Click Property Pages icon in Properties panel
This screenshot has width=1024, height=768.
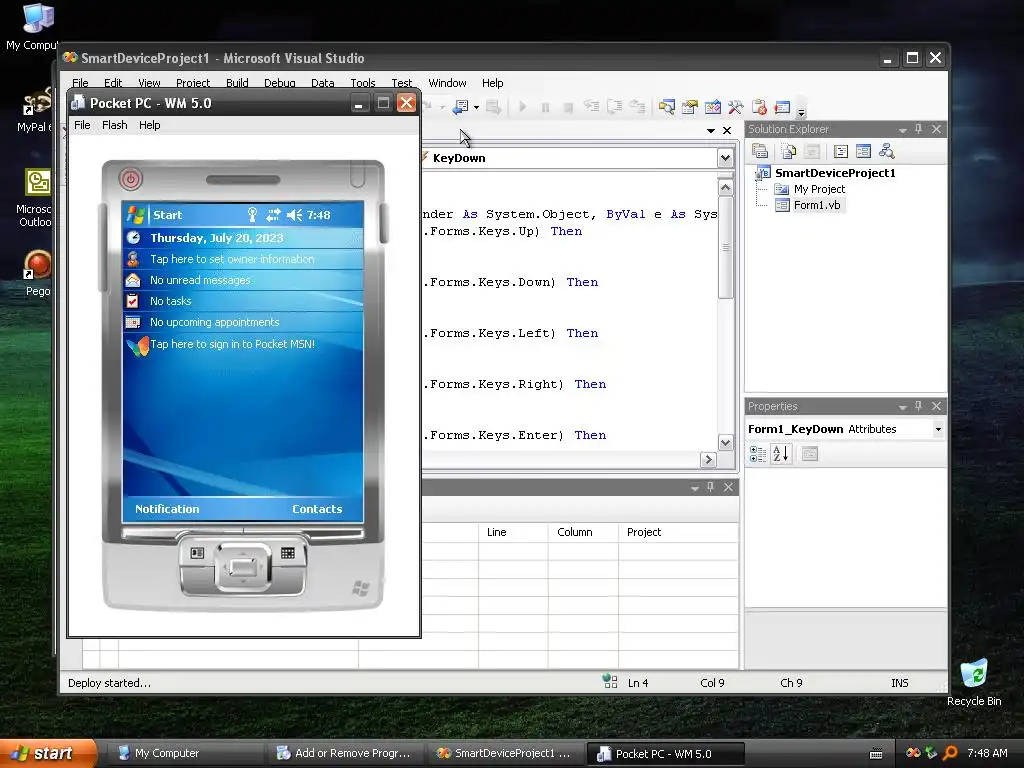pos(810,453)
